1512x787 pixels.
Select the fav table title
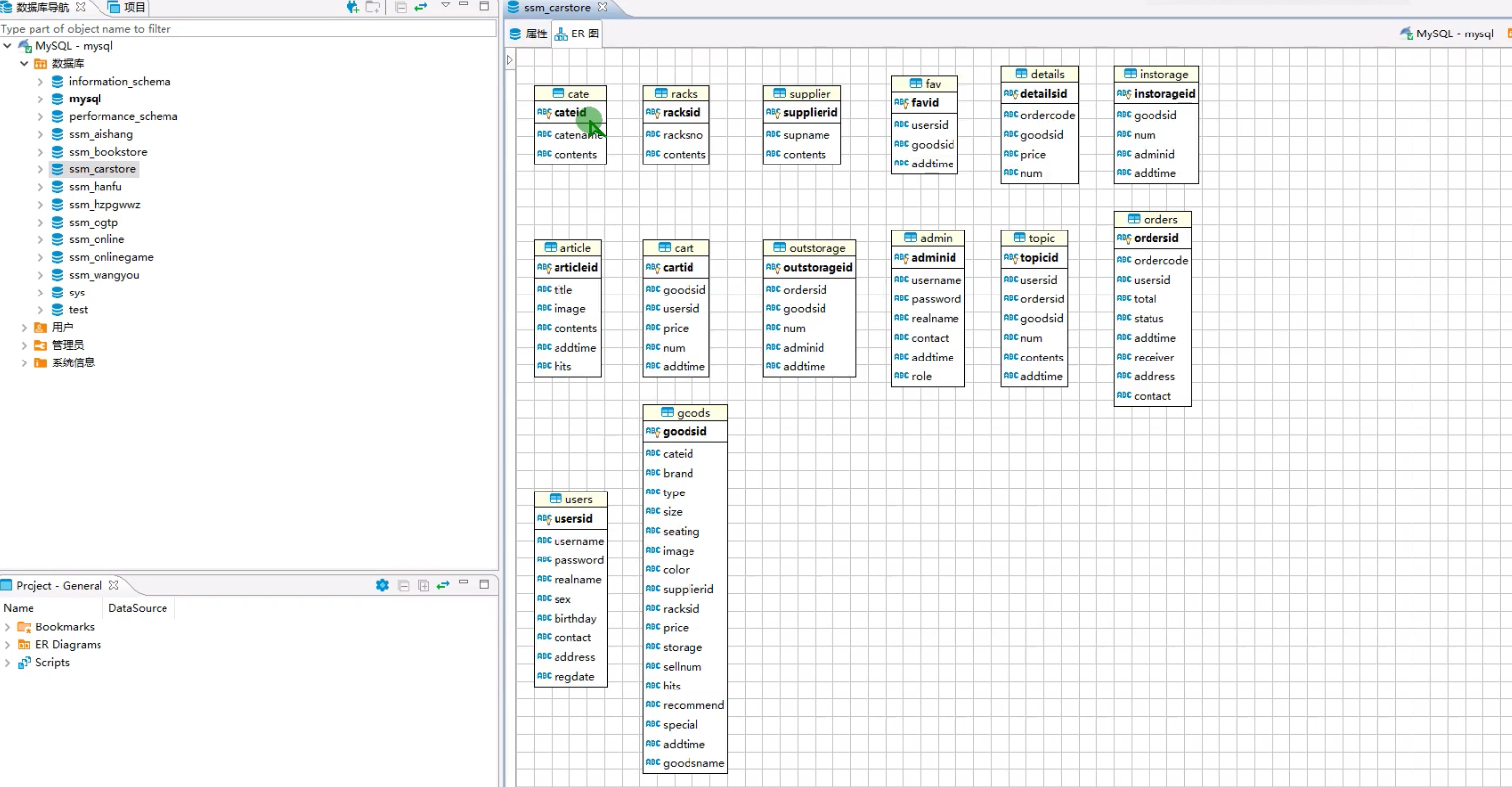[933, 84]
